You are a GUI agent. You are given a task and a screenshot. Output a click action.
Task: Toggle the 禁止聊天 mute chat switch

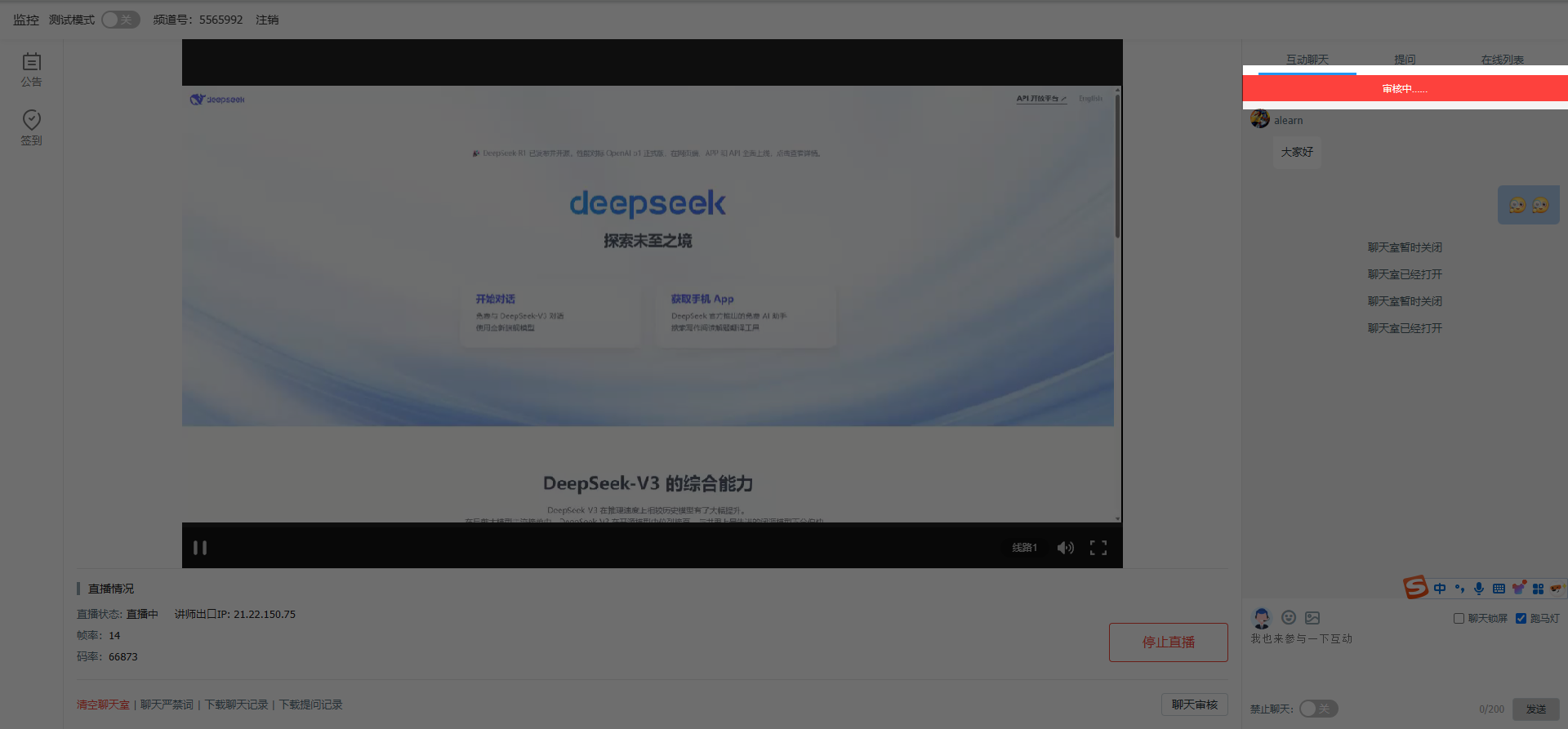(x=1319, y=709)
